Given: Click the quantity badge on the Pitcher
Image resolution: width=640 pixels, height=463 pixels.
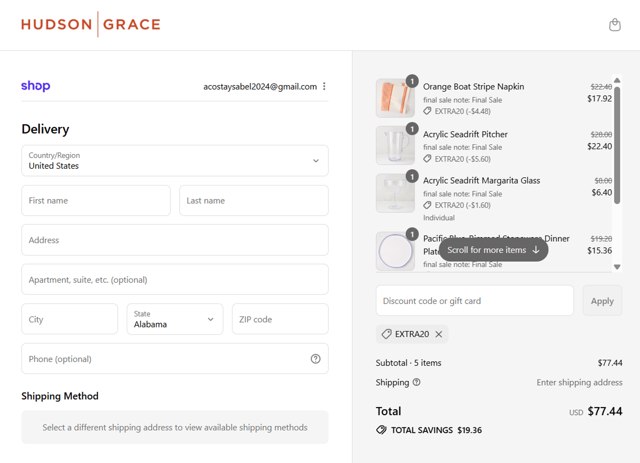Looking at the screenshot, I should point(412,129).
